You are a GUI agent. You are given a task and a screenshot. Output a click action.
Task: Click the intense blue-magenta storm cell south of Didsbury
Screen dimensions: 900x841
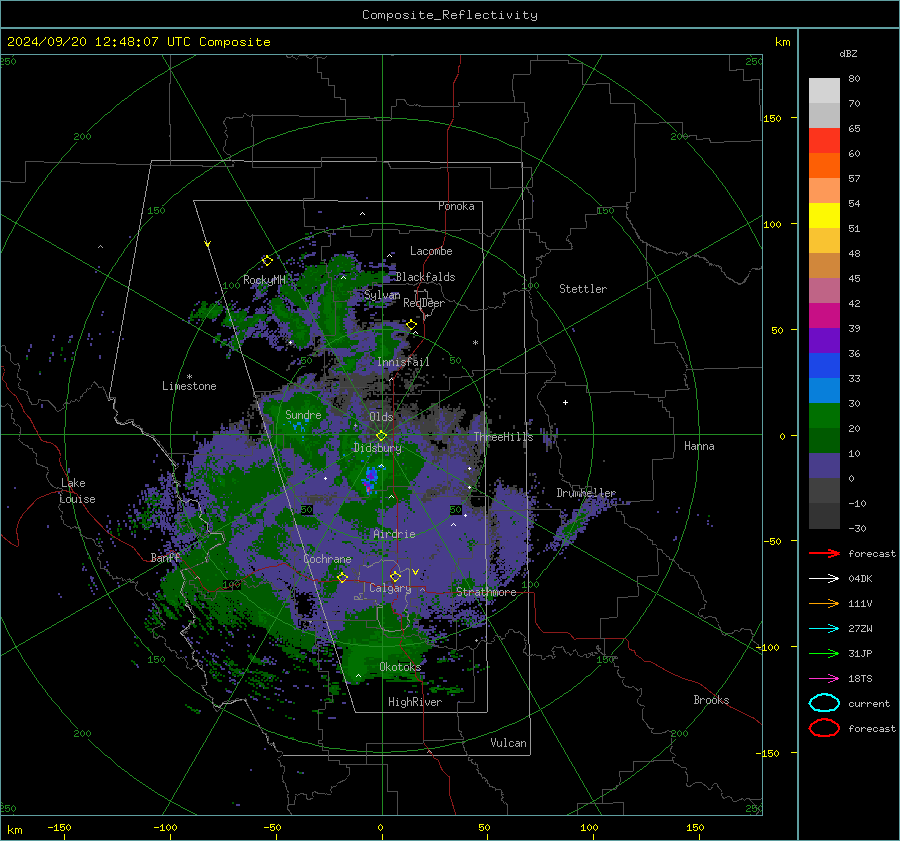tap(371, 479)
